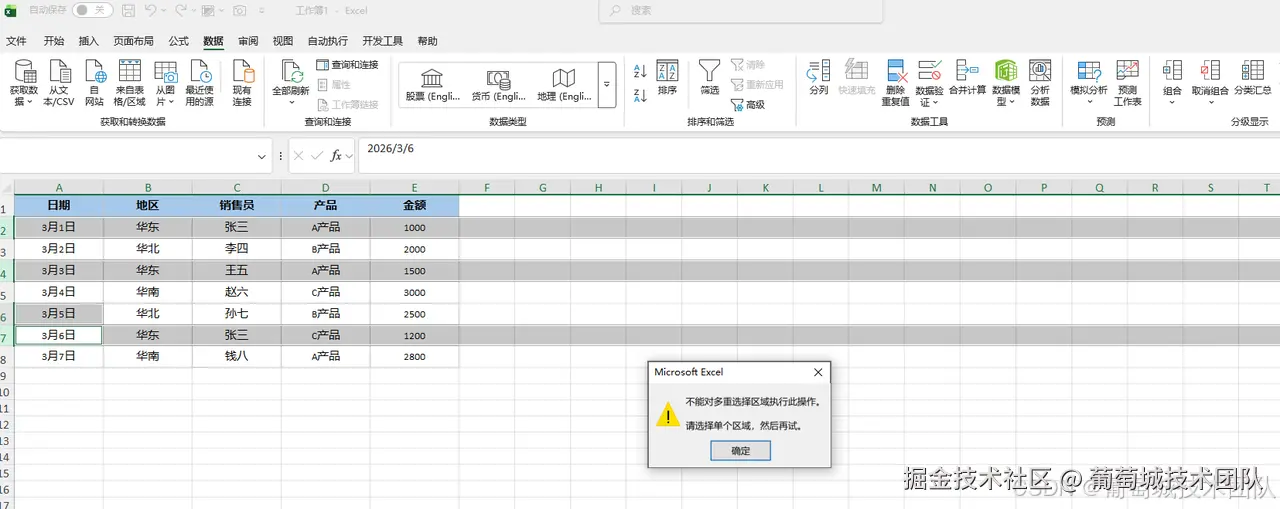This screenshot has width=1280, height=509.
Task: Click the save icon in title bar
Action: [129, 10]
